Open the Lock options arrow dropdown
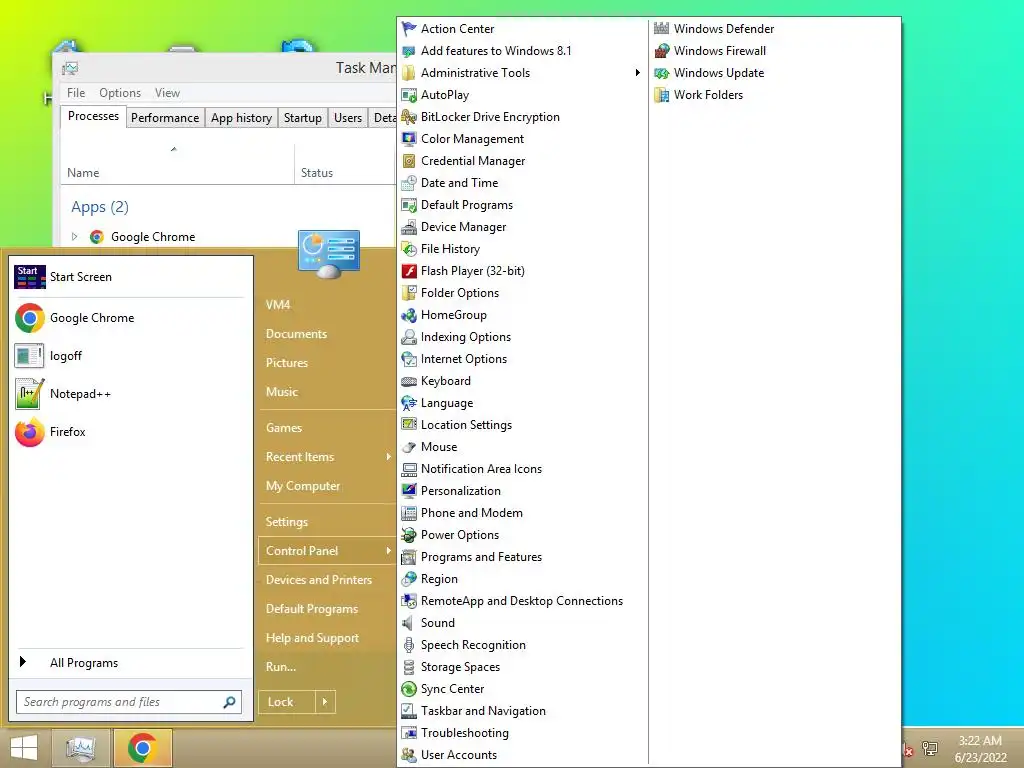Screen dimensions: 1024x768 pyautogui.click(x=325, y=702)
